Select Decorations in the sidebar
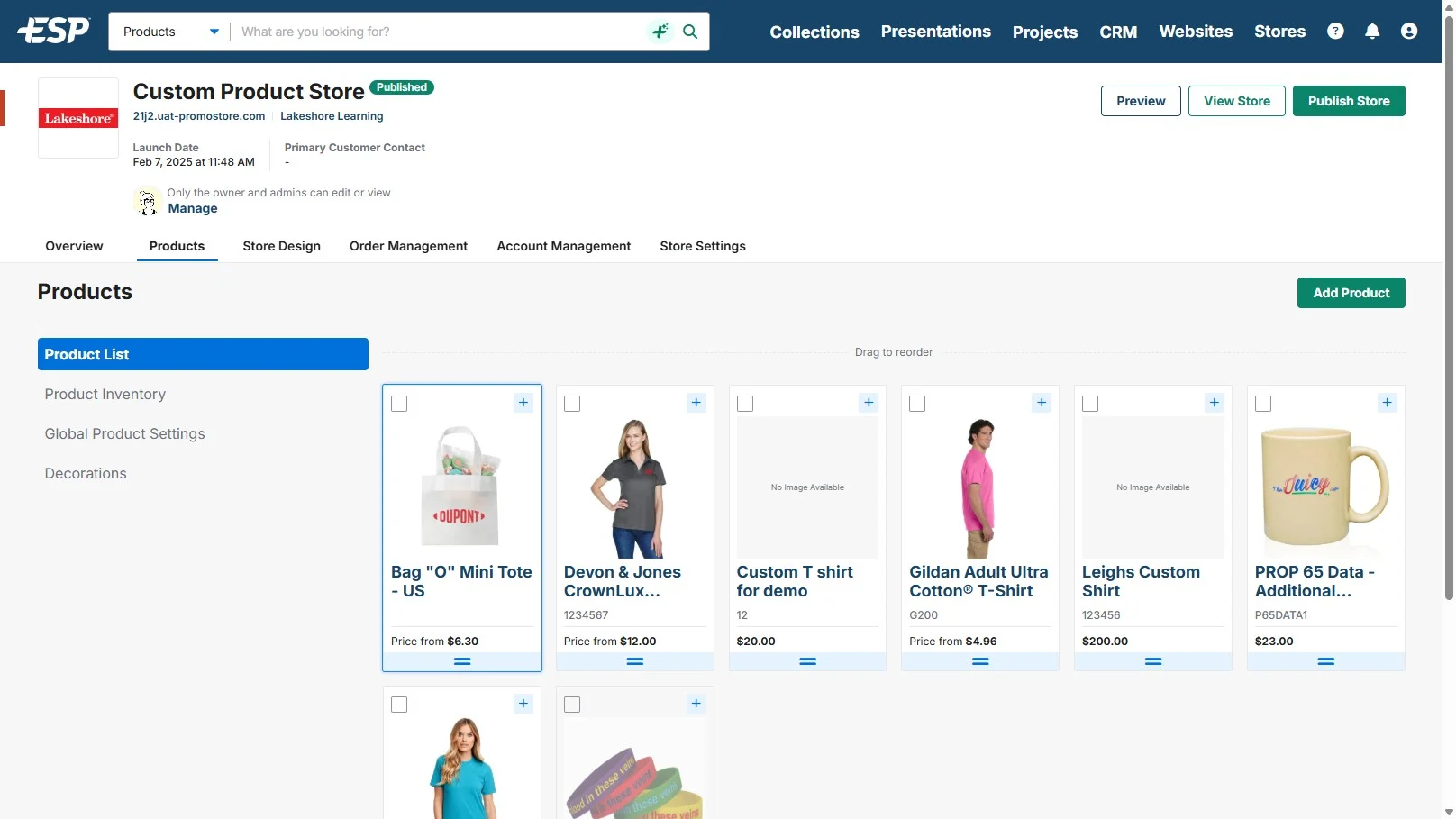This screenshot has height=819, width=1456. tap(86, 473)
